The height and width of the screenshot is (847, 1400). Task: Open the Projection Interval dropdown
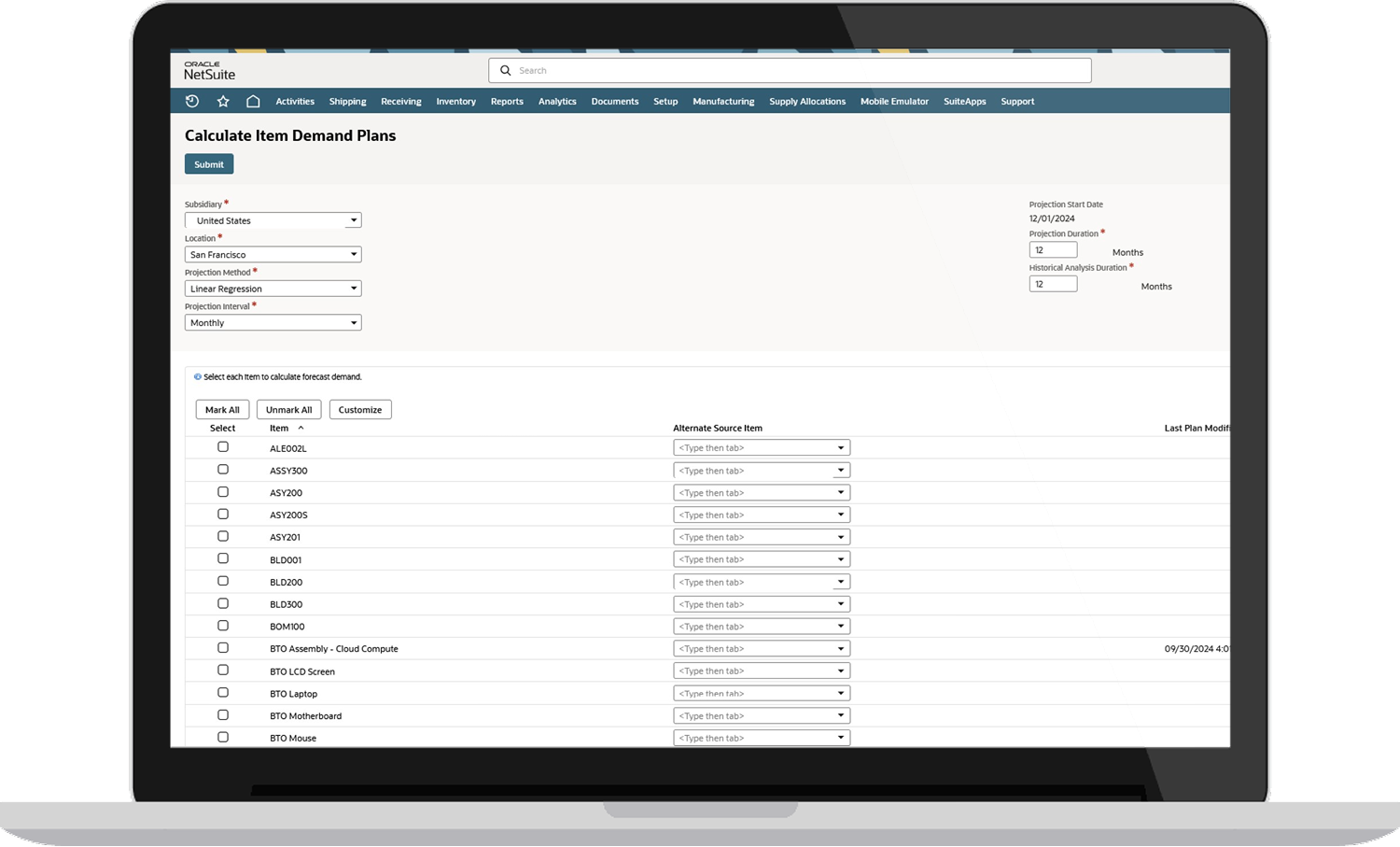tap(354, 323)
